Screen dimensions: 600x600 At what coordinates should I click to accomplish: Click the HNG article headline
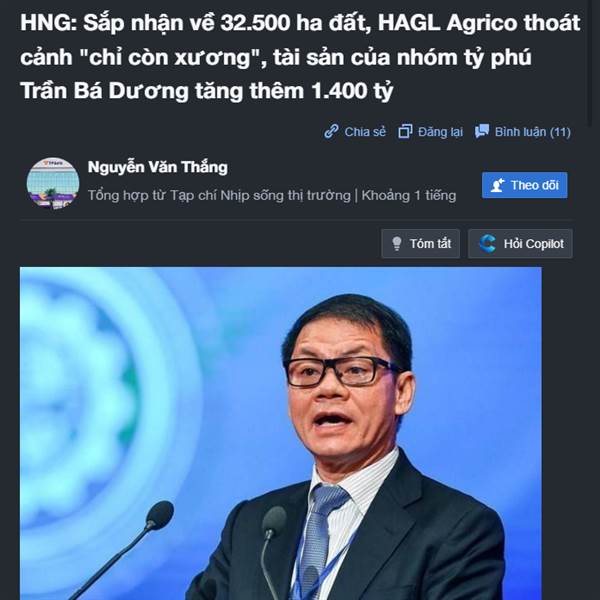point(300,57)
